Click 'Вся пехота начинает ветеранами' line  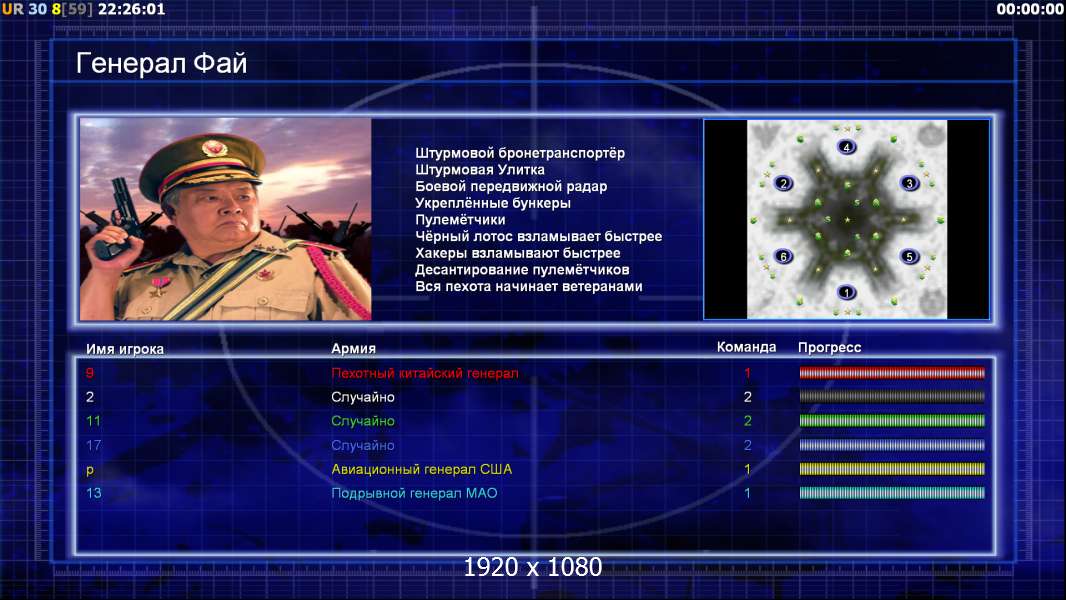(529, 286)
